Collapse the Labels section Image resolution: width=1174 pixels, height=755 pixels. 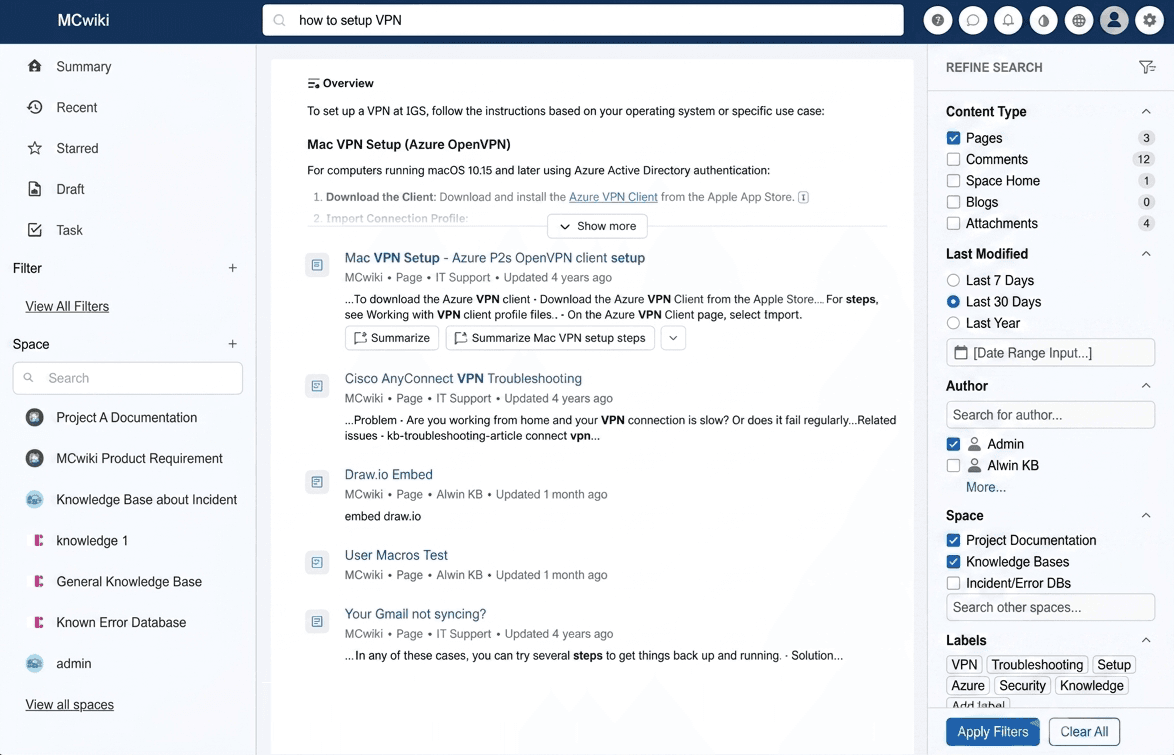[x=1146, y=640]
